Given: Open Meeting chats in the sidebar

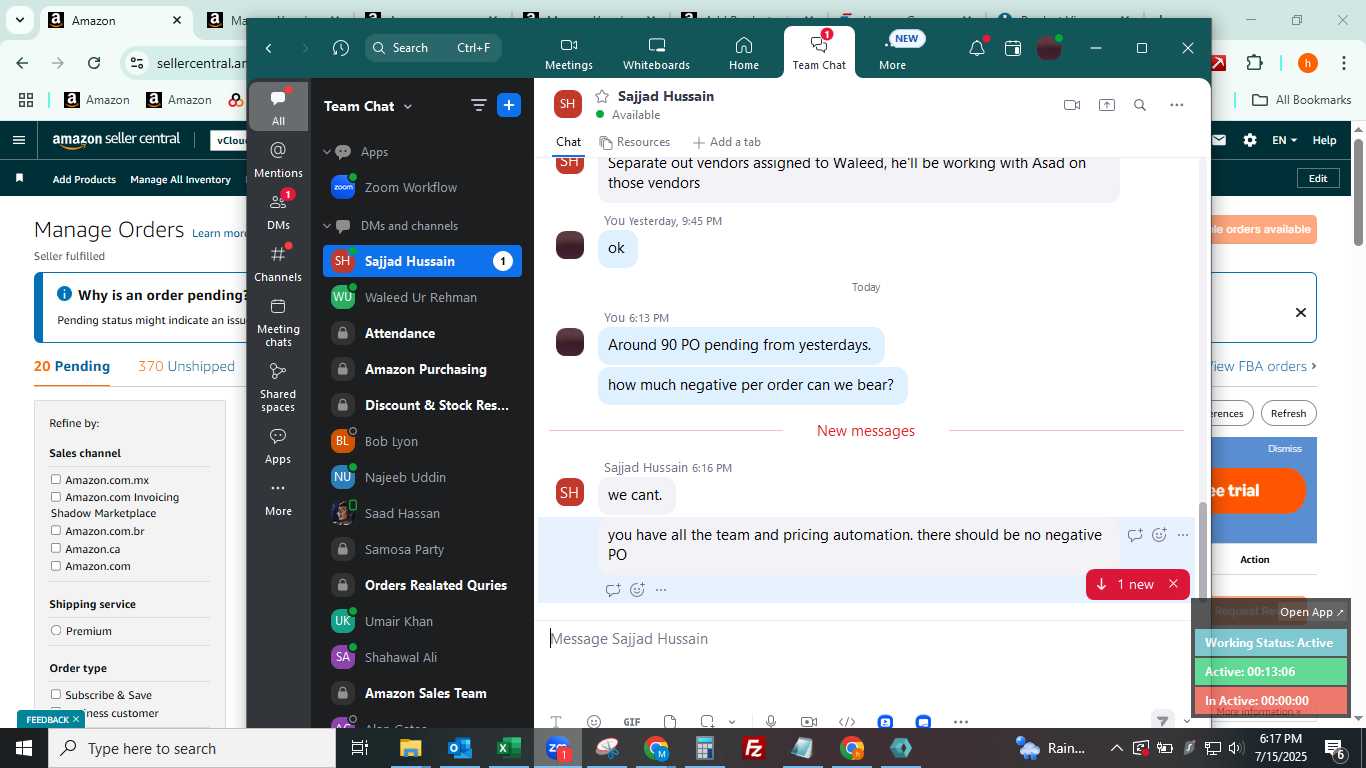Looking at the screenshot, I should pos(278,321).
